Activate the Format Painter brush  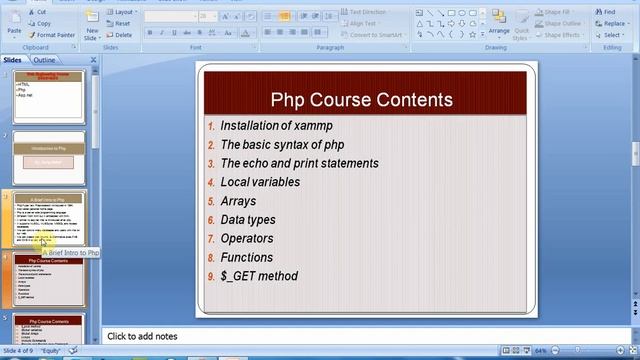point(31,35)
